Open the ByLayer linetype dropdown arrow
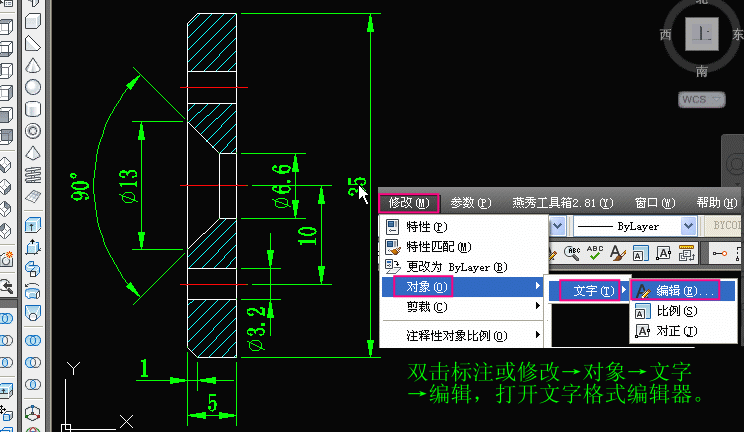Screen dimensions: 744x432 [x=688, y=226]
